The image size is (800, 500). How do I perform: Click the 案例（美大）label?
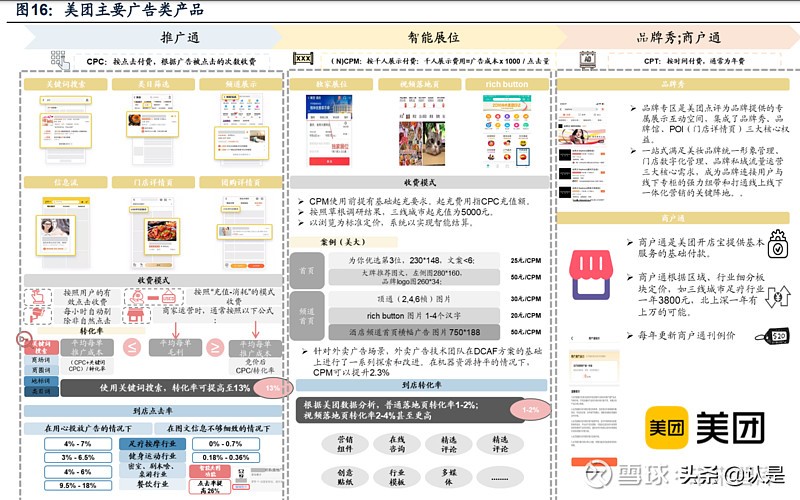(x=343, y=242)
